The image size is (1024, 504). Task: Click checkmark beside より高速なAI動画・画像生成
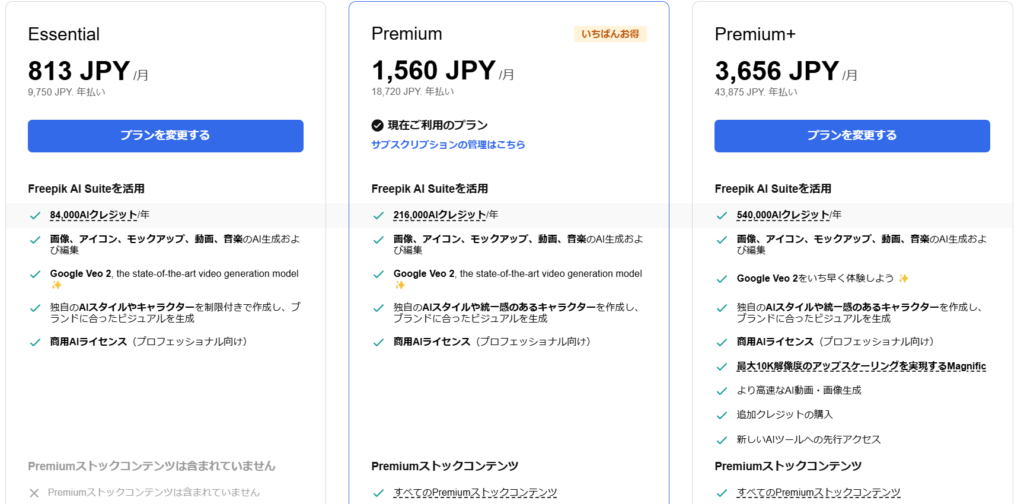pyautogui.click(x=721, y=391)
